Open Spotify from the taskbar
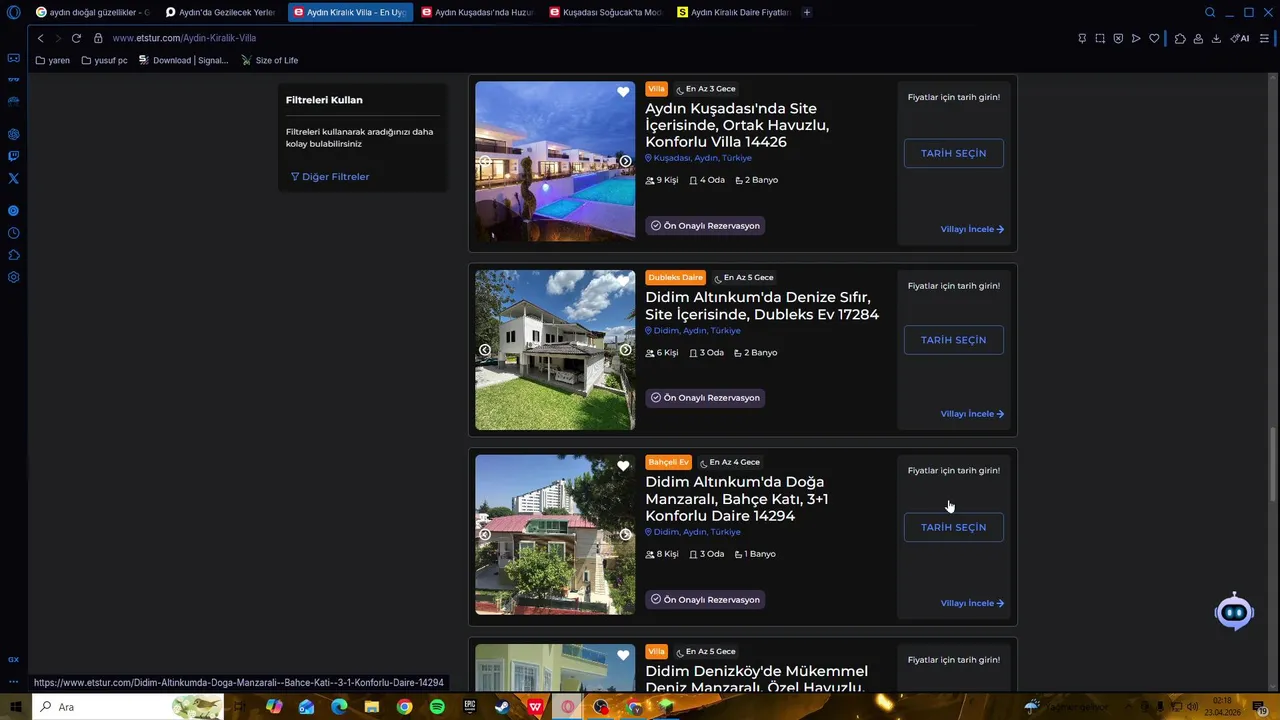 [x=437, y=707]
